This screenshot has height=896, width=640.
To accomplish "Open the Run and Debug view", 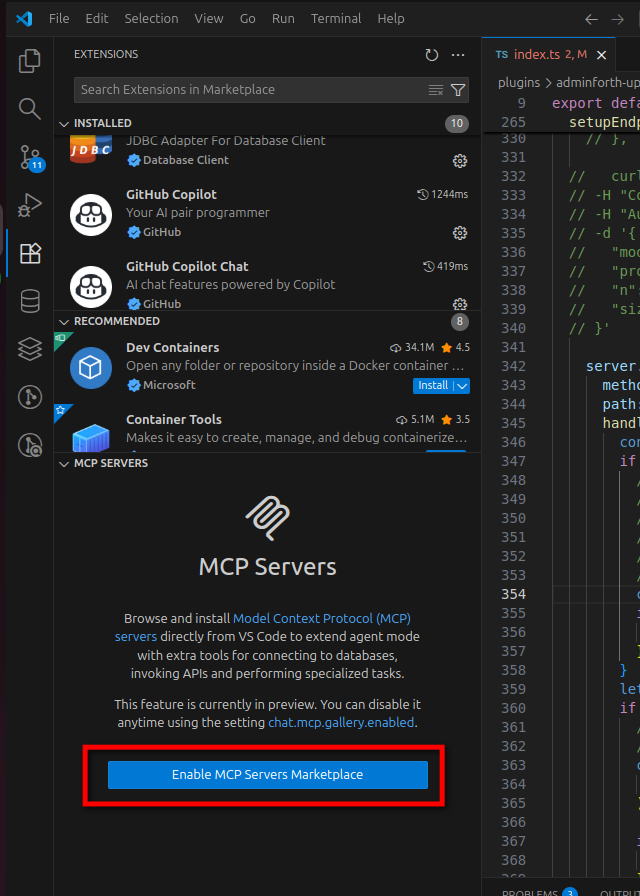I will point(30,205).
